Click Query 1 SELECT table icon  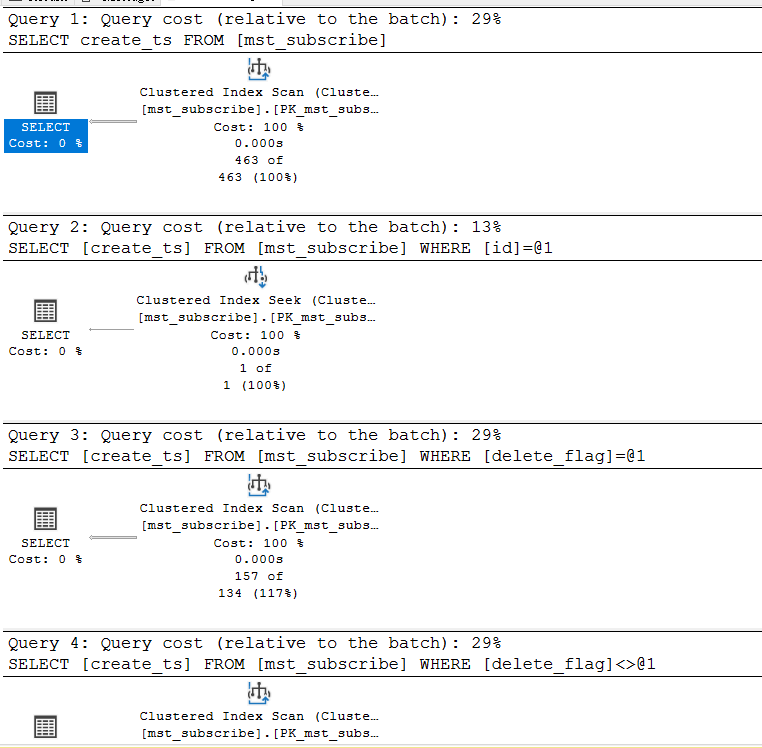pos(46,103)
